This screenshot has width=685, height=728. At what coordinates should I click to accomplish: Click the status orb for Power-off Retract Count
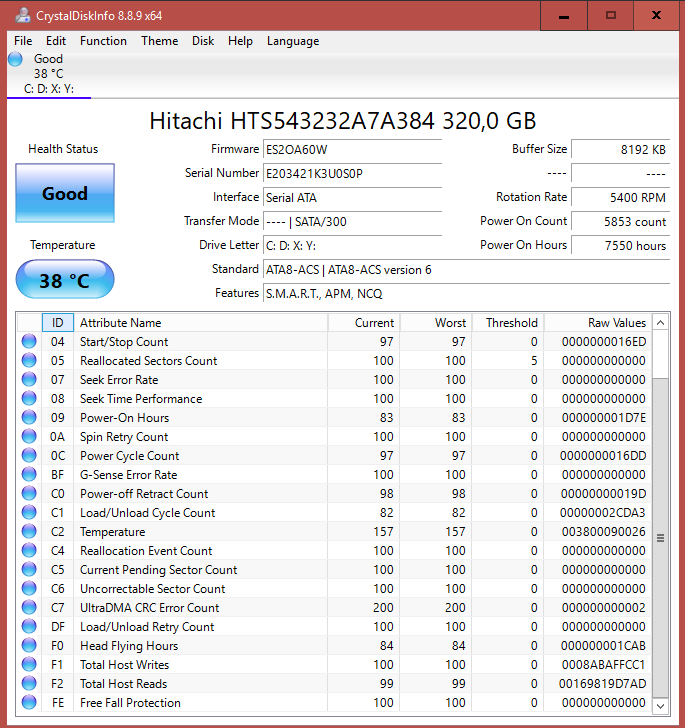tap(29, 494)
